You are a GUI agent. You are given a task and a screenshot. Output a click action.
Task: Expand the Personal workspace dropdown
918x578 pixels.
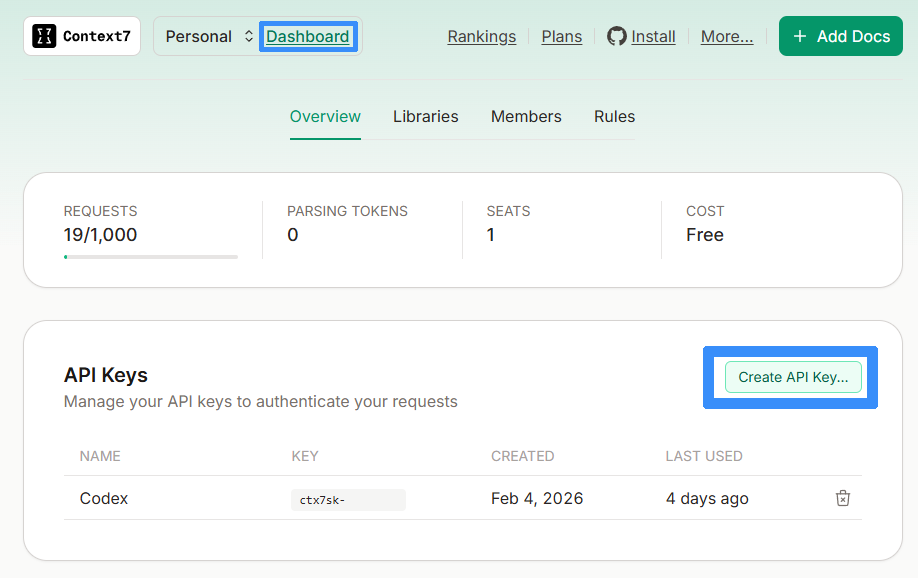[209, 36]
